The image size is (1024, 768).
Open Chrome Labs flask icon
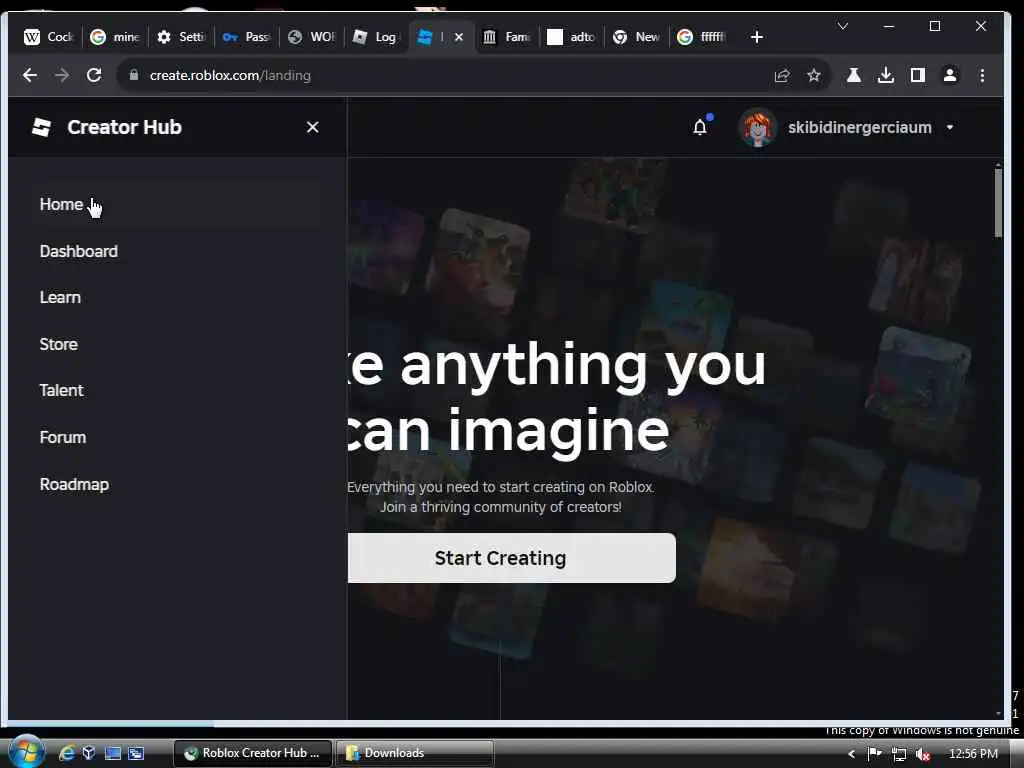pos(854,75)
